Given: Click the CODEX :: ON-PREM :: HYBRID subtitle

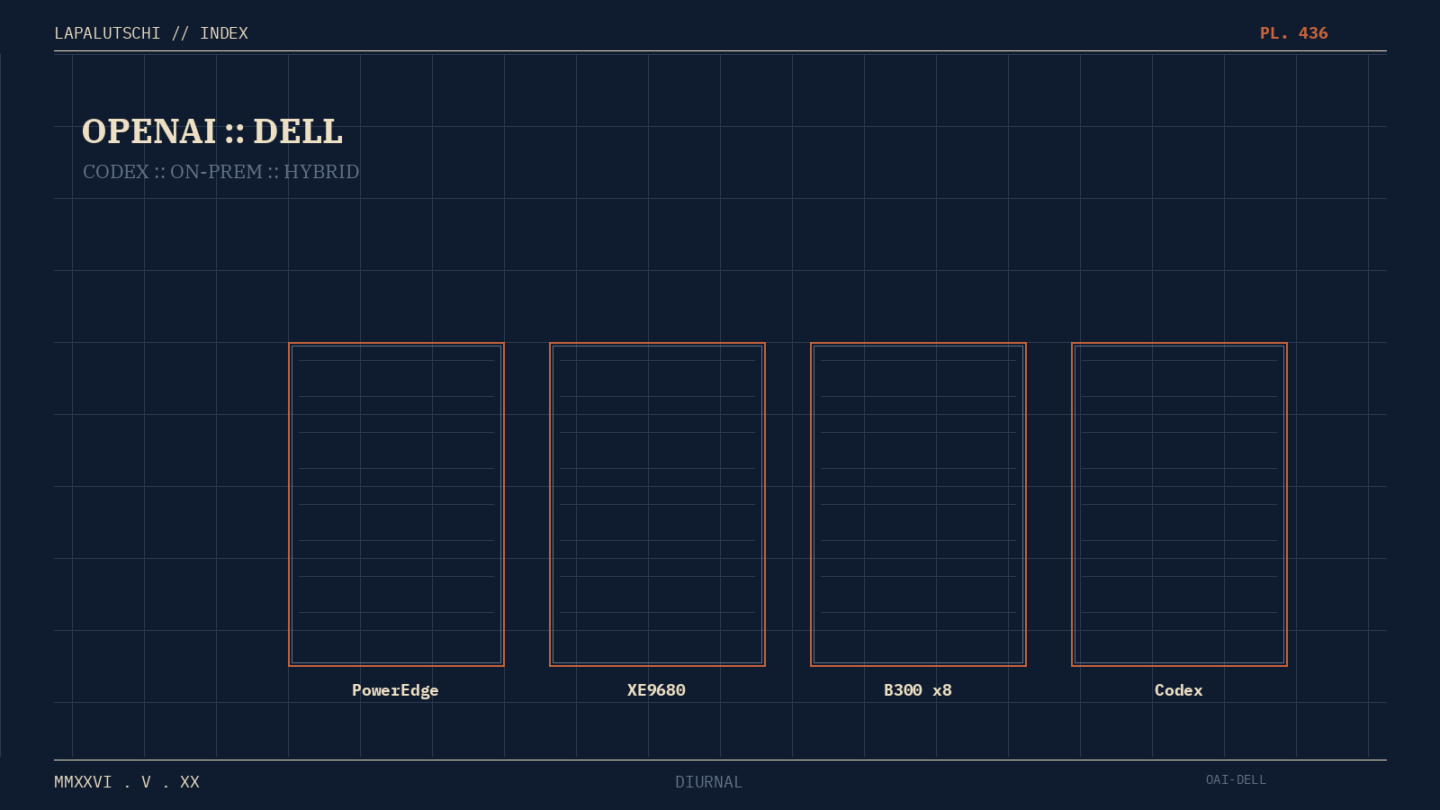Looking at the screenshot, I should (221, 172).
